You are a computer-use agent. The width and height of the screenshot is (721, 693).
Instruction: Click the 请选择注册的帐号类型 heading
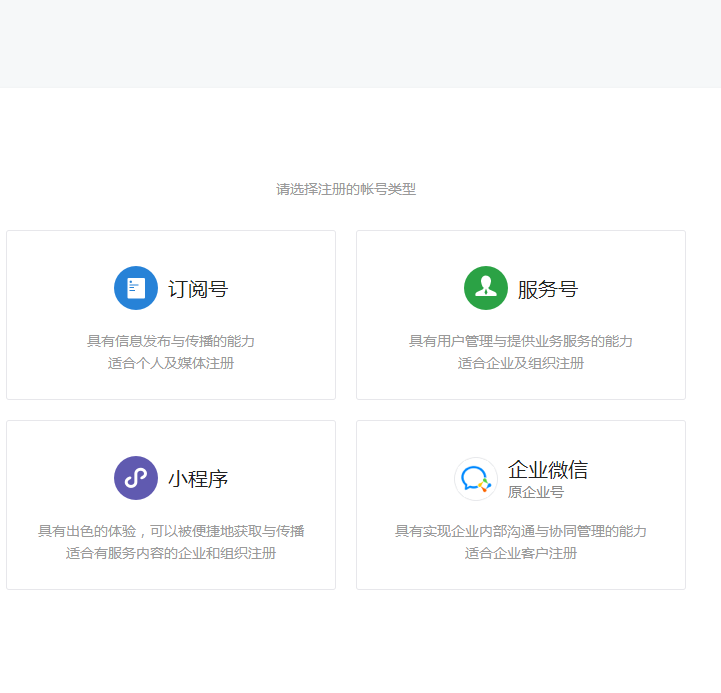[x=346, y=189]
